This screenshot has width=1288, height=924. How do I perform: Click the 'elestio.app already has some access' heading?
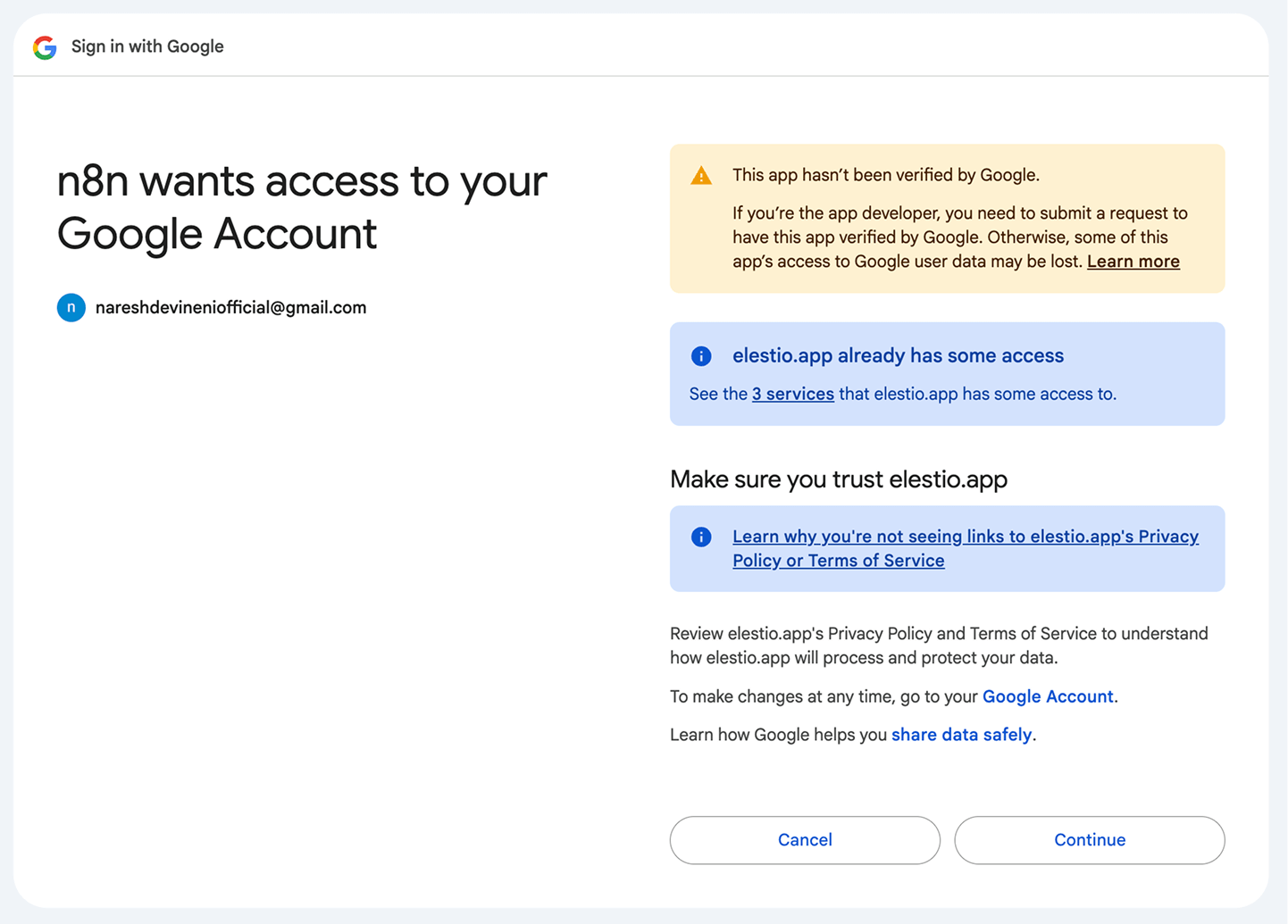898,355
